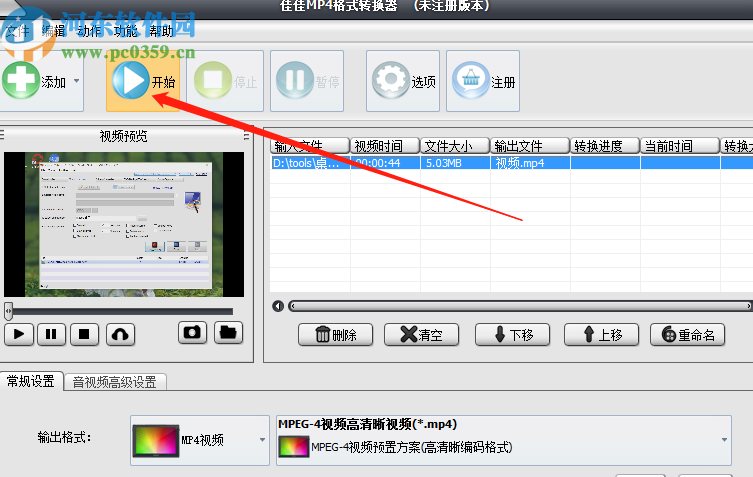
Task: Switch to the 音视频高级设置 tab
Action: [115, 382]
